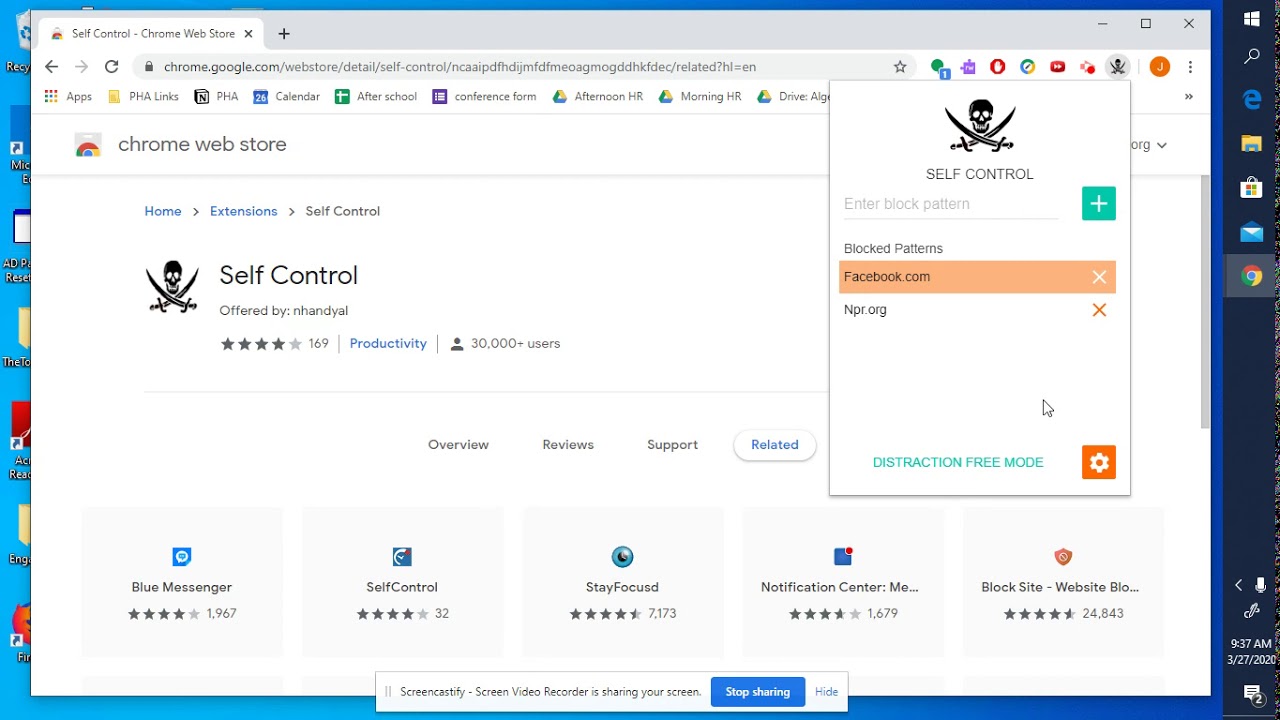This screenshot has height=720, width=1280.
Task: Show hidden bookmarks with the chevron
Action: point(1189,97)
